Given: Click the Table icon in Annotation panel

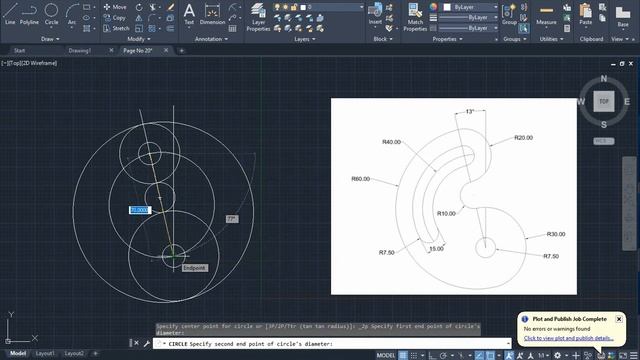Looking at the screenshot, I should [233, 29].
